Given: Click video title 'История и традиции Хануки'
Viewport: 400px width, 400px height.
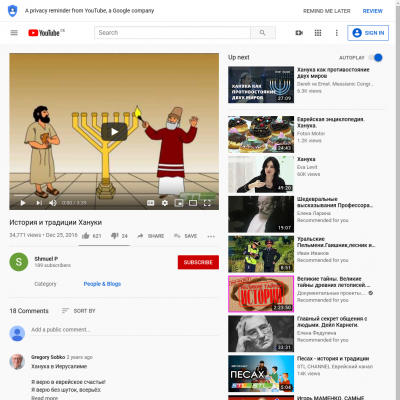Looking at the screenshot, I should point(56,223).
